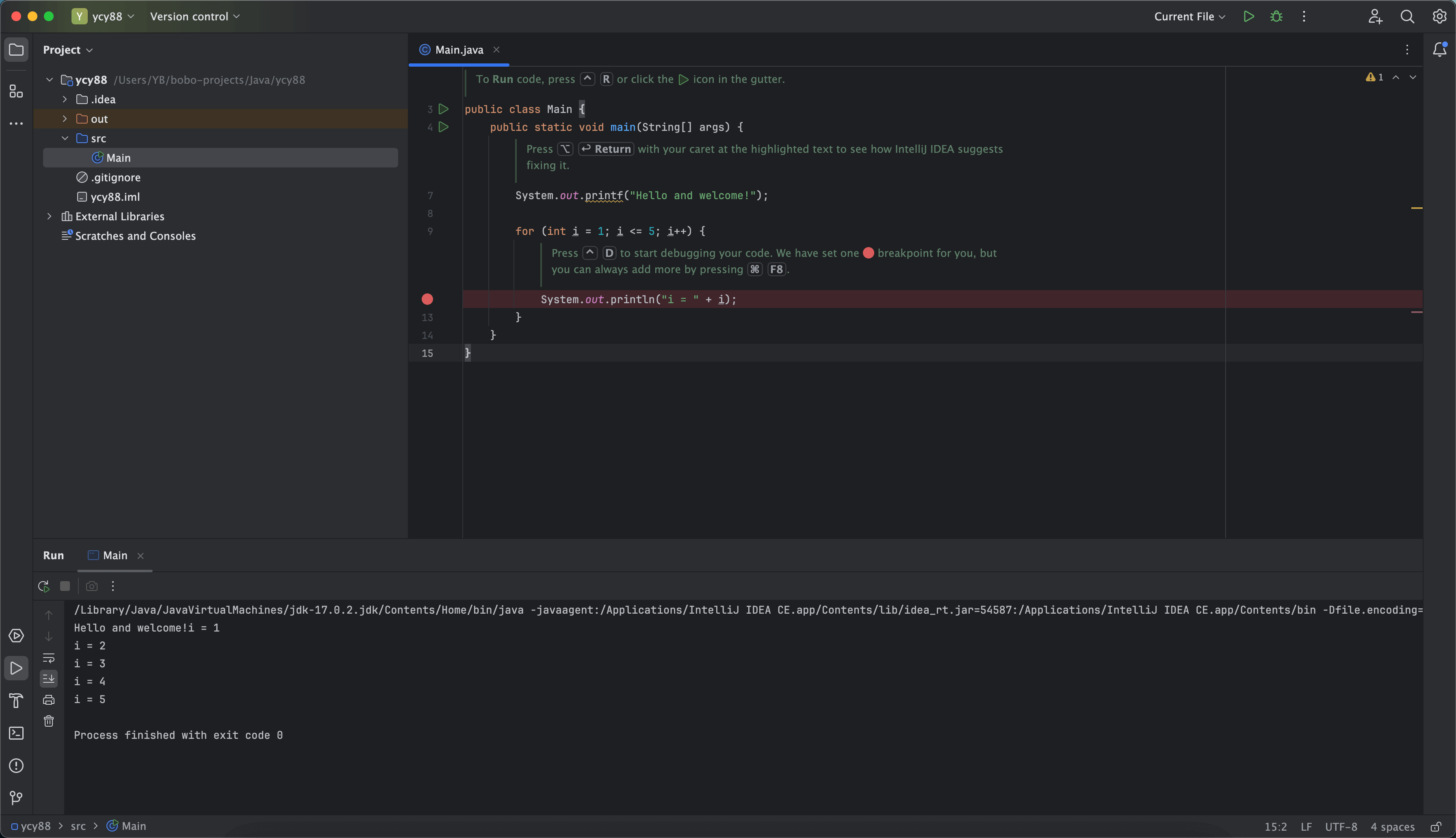Change the LF line separator
The height and width of the screenshot is (838, 1456).
pyautogui.click(x=1306, y=827)
